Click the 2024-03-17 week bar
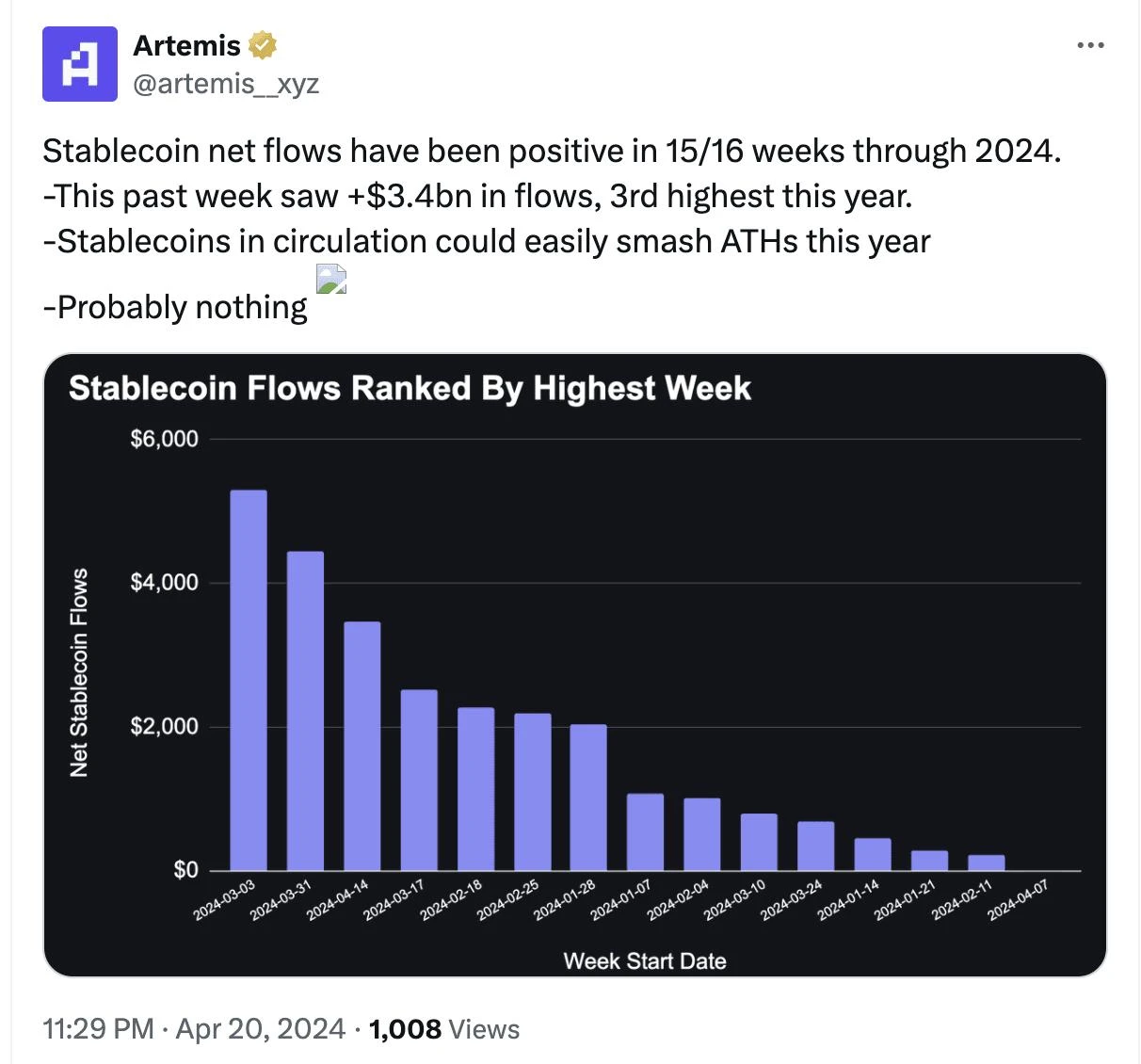The width and height of the screenshot is (1141, 1064). pyautogui.click(x=419, y=780)
